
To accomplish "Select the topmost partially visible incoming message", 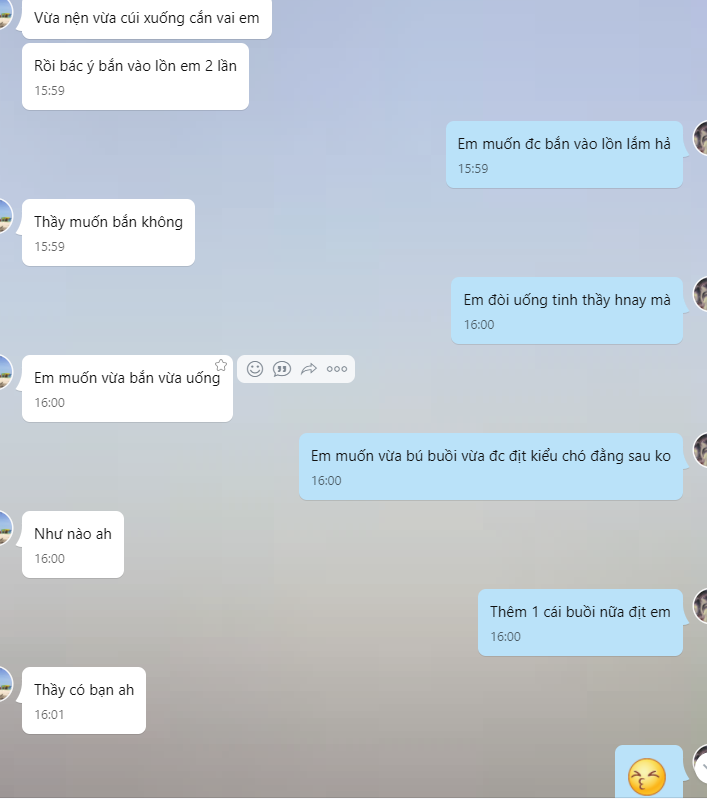I will coord(147,18).
